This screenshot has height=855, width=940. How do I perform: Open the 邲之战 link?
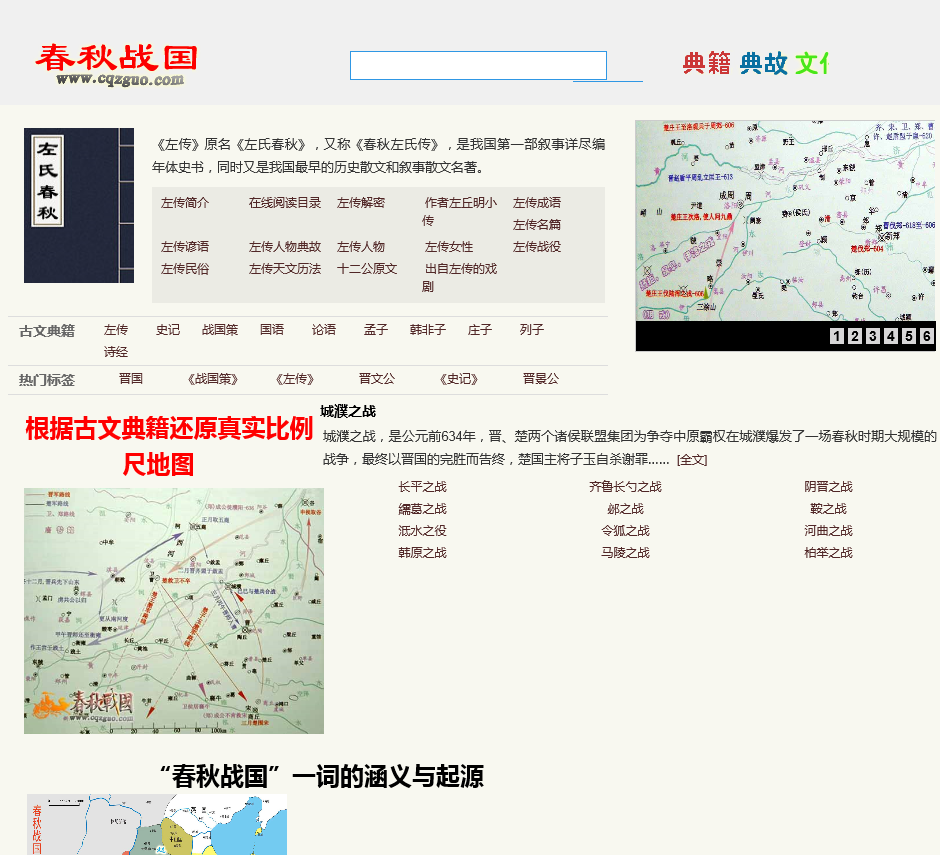point(625,509)
